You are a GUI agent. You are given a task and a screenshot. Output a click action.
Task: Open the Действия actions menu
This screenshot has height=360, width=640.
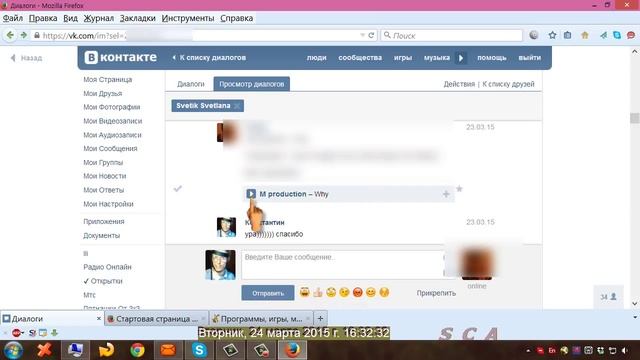click(459, 84)
